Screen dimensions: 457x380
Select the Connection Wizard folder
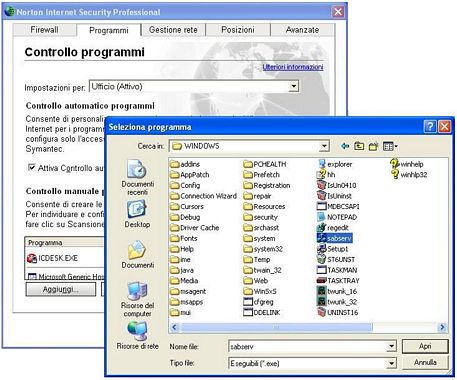tap(203, 196)
